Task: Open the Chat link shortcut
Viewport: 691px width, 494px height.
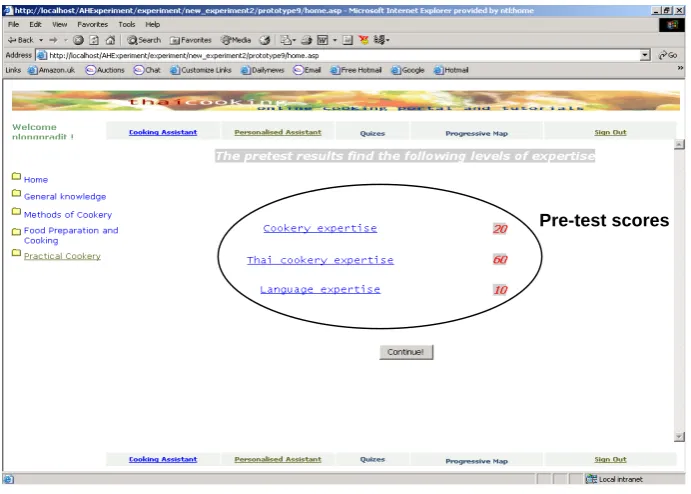Action: tap(147, 70)
